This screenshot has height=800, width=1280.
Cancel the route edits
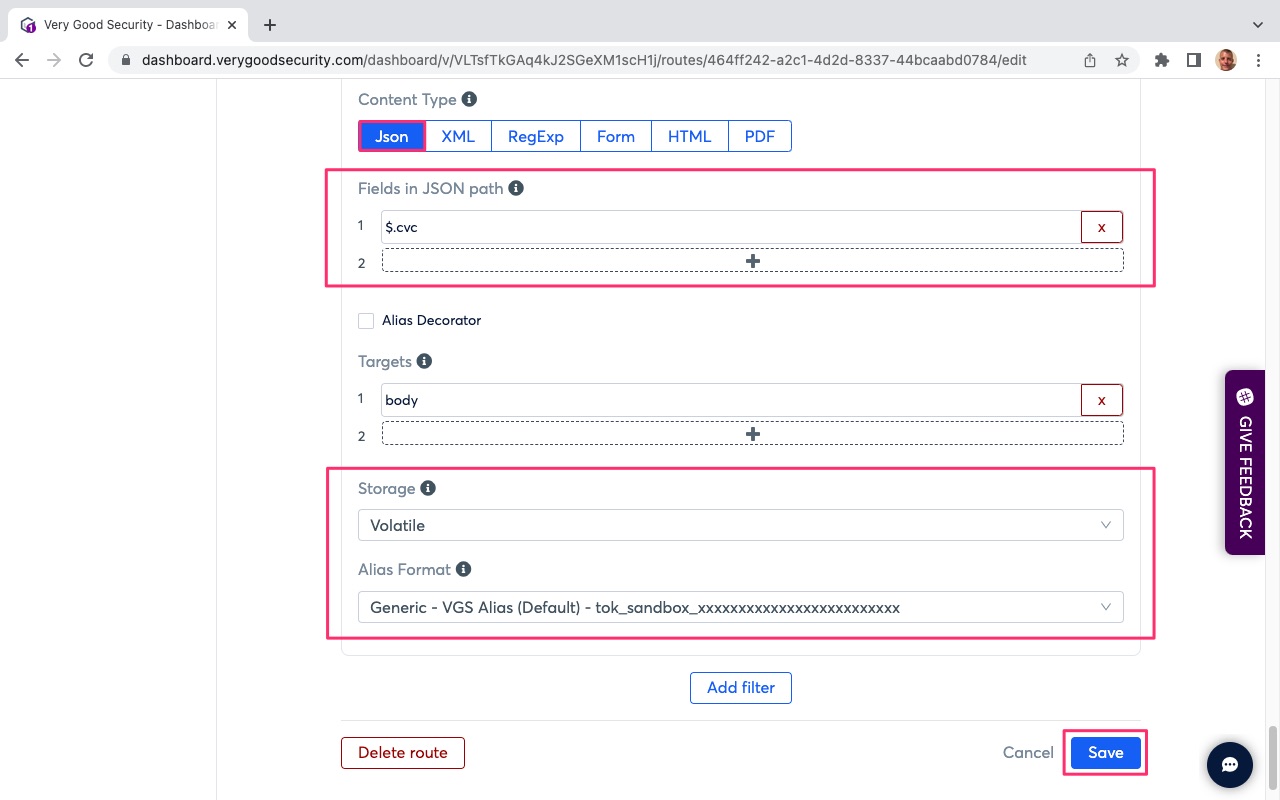[x=1028, y=752]
